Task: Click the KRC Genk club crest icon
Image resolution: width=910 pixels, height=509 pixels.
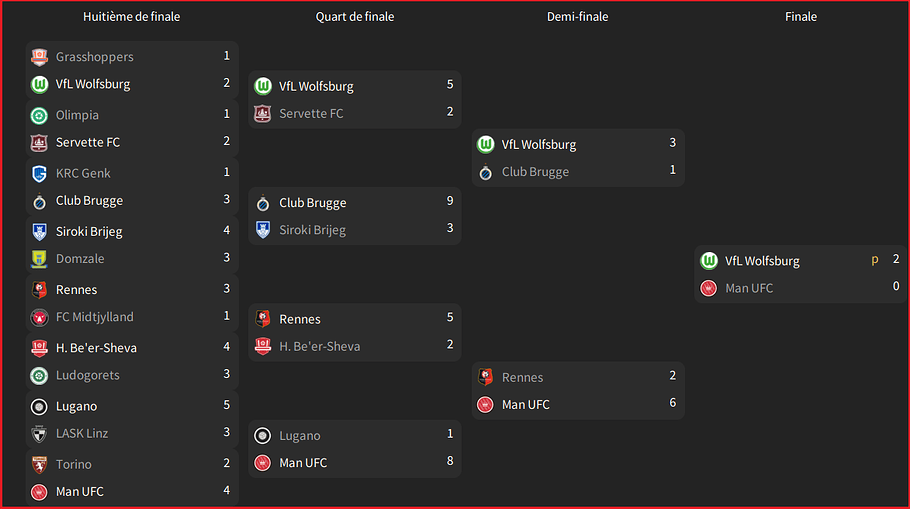Action: click(39, 174)
